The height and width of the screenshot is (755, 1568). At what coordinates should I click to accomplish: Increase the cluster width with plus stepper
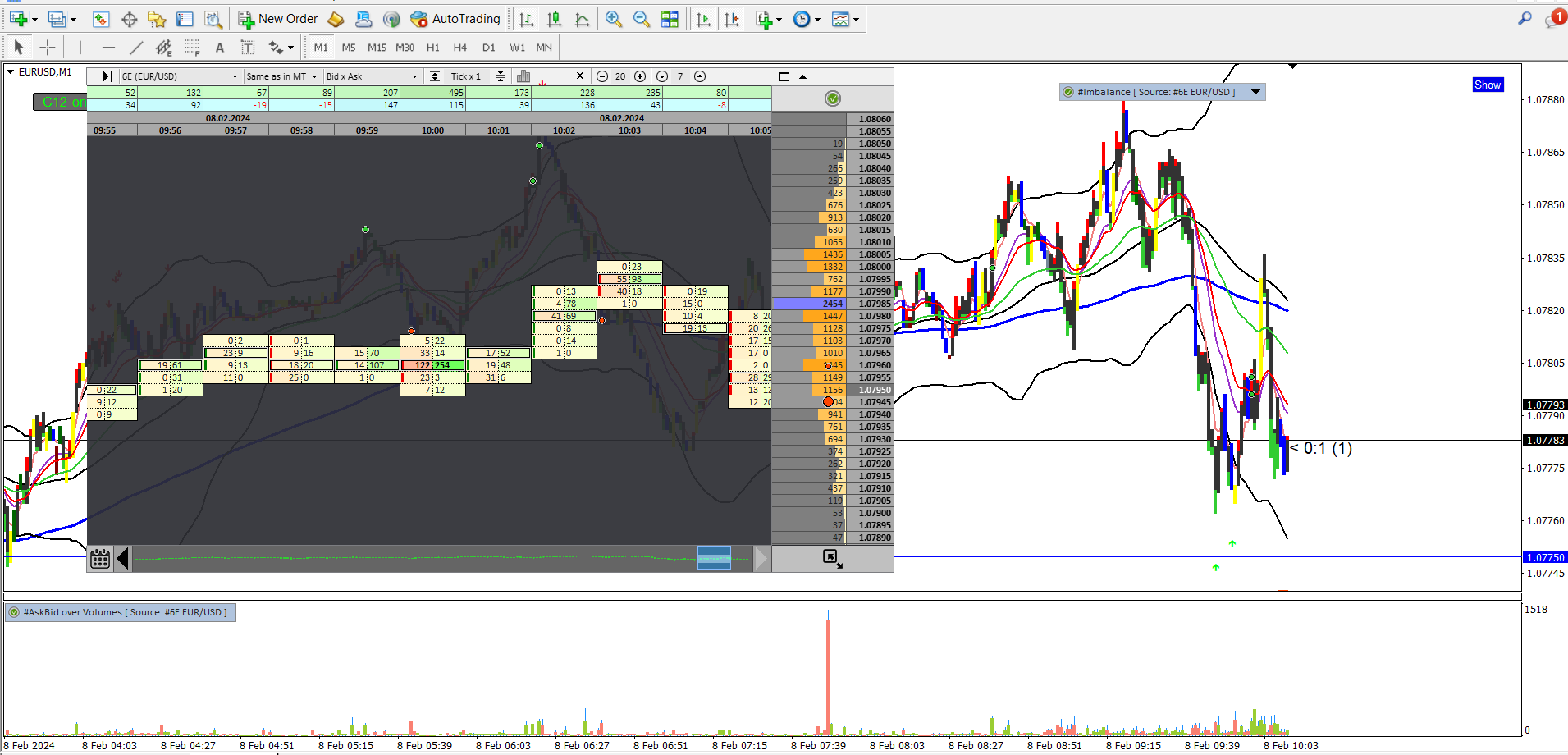[640, 76]
